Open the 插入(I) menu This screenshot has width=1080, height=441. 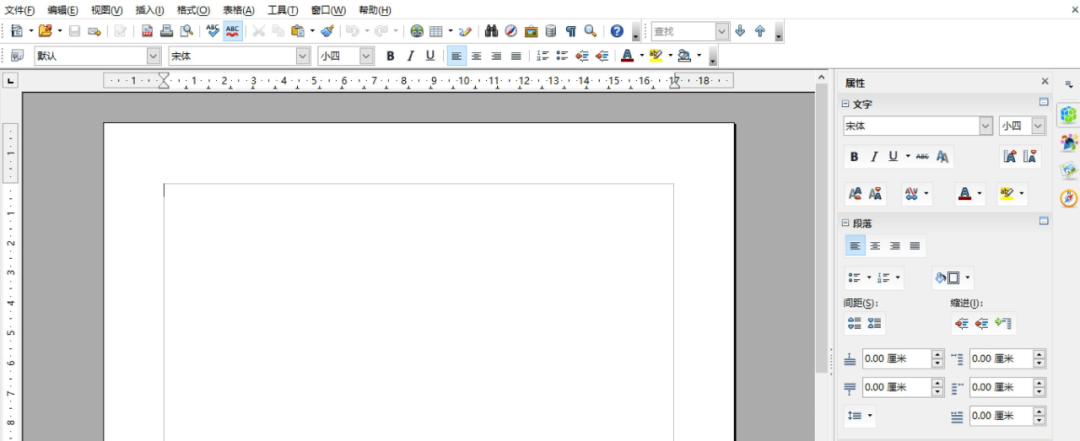pyautogui.click(x=149, y=10)
